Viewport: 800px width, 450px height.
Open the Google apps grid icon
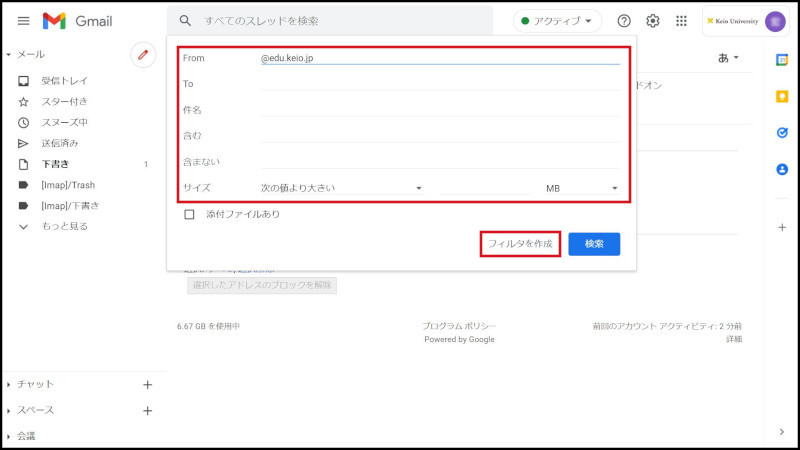tap(682, 21)
